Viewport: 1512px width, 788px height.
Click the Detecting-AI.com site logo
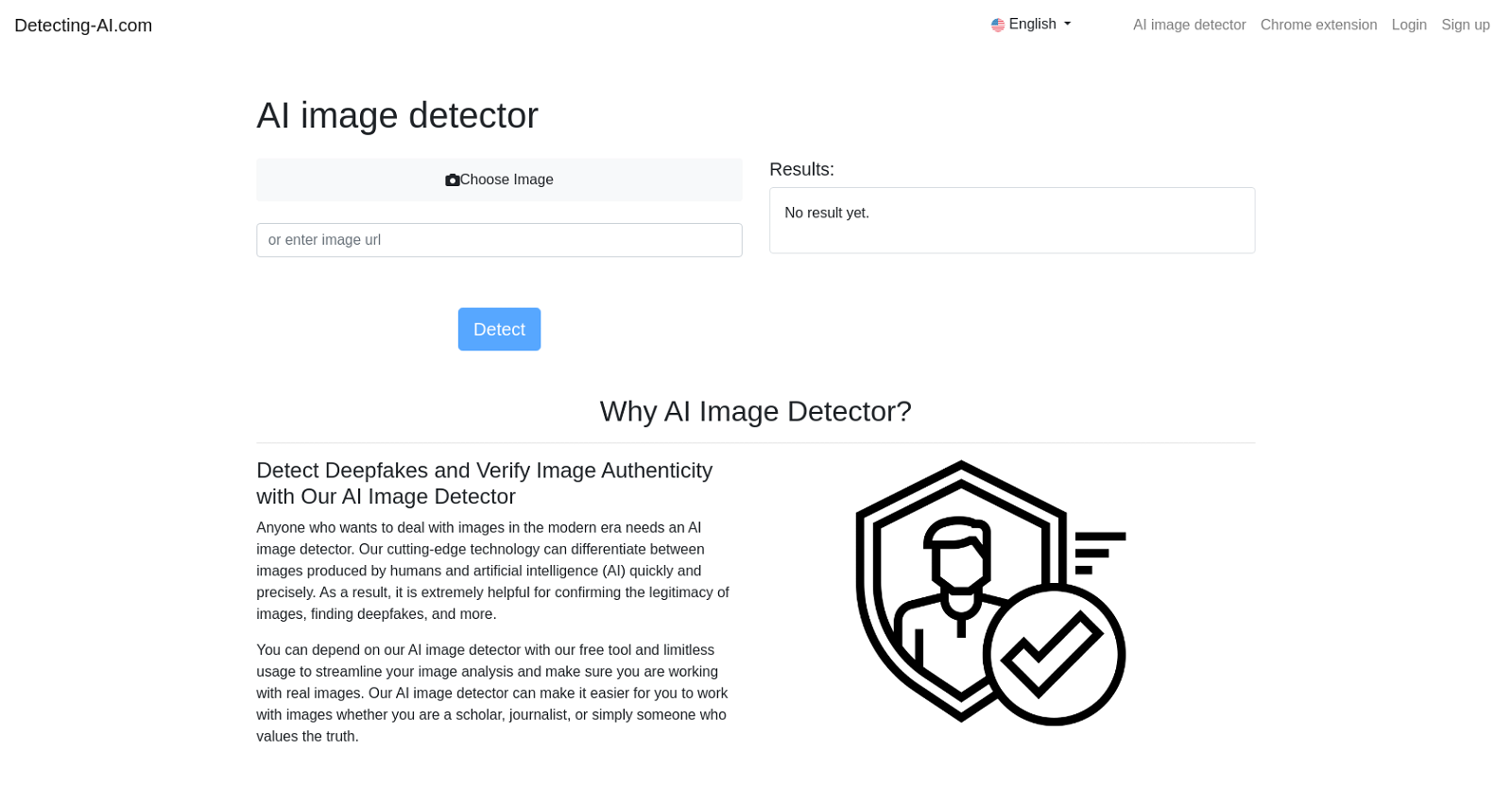(x=83, y=26)
